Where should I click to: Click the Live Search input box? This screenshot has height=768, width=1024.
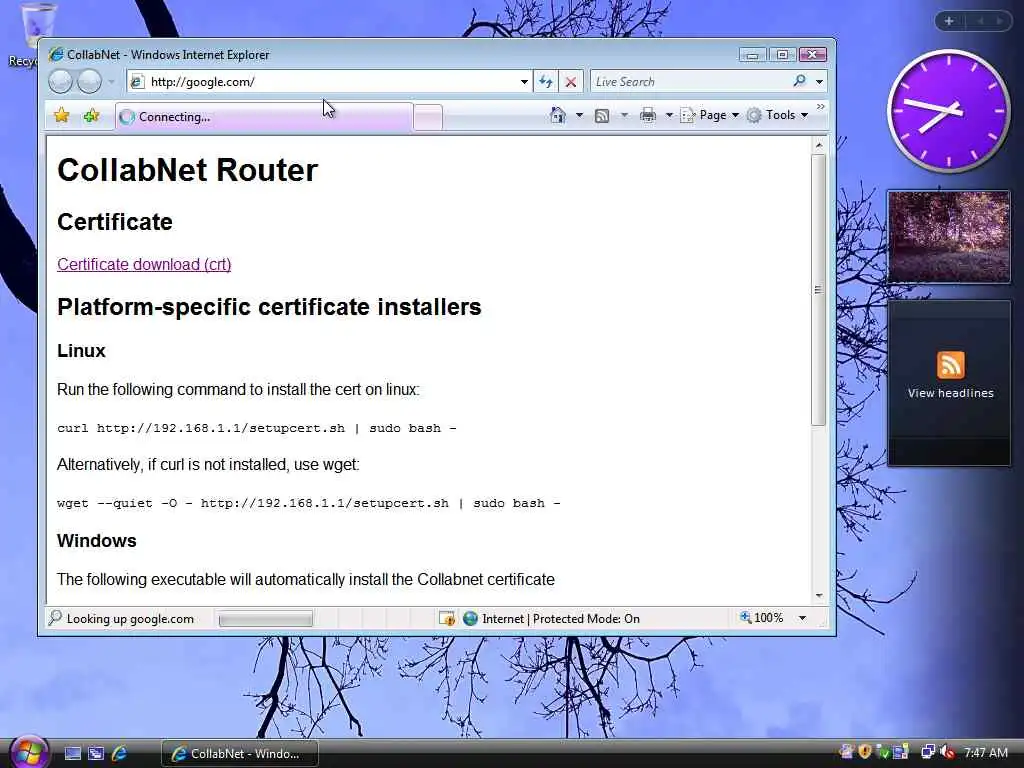coord(689,82)
